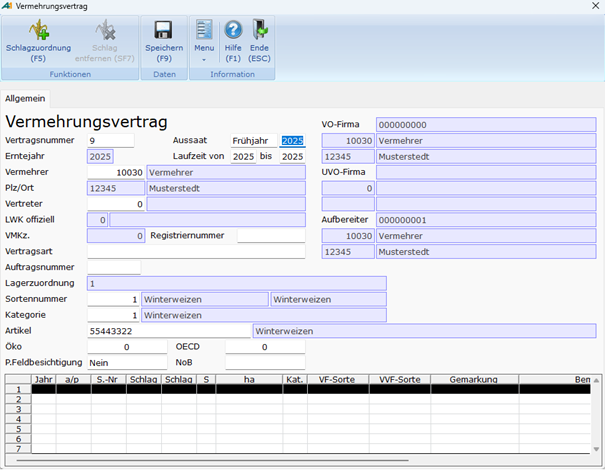Click the highlighted Aussaat year 2025
The image size is (605, 471).
(x=292, y=141)
